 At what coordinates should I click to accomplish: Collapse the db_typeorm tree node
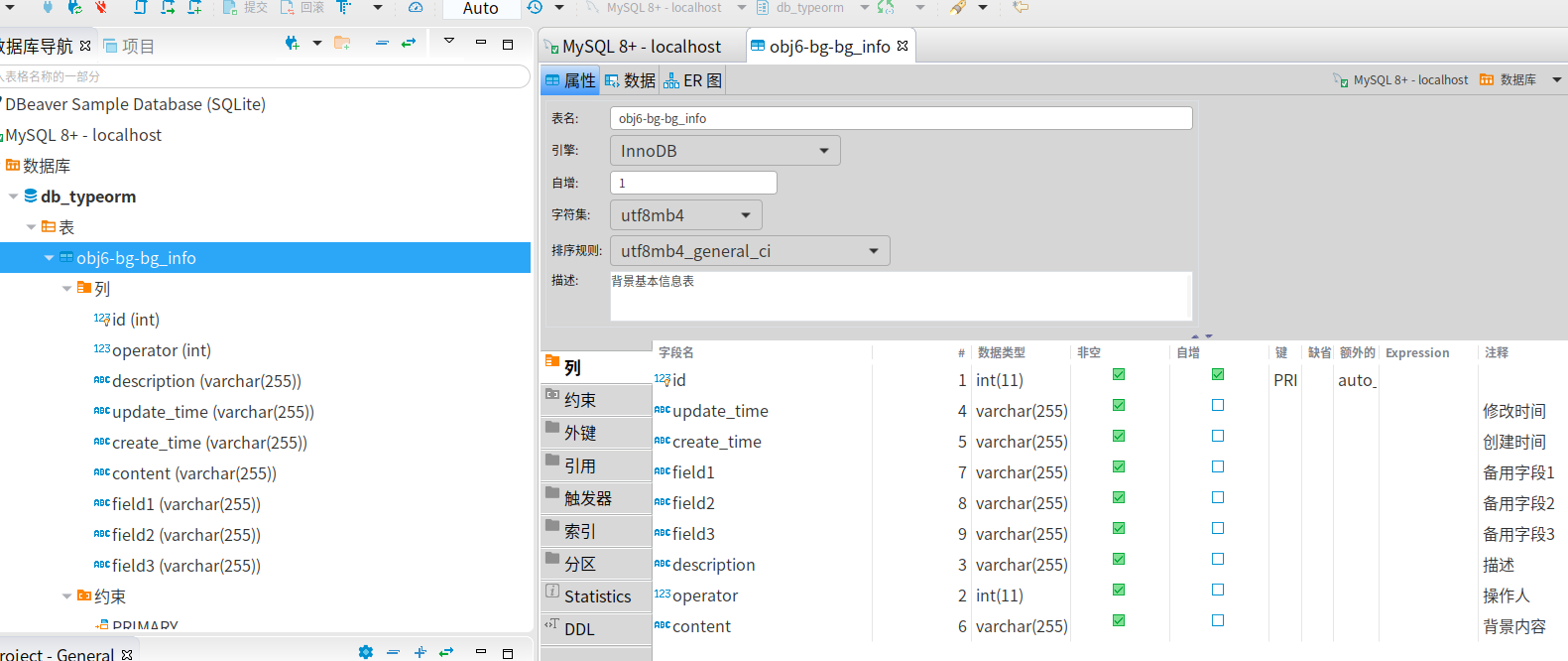click(x=14, y=197)
